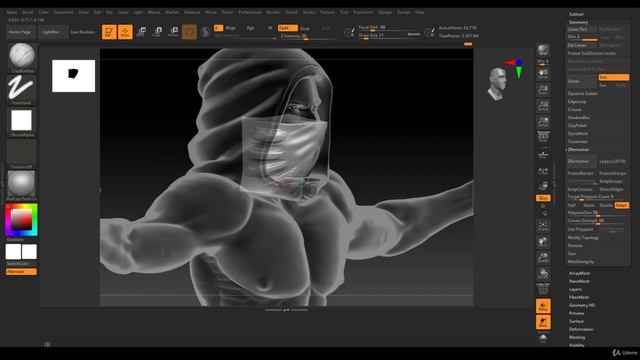Expand the Deformation palette

tap(581, 329)
